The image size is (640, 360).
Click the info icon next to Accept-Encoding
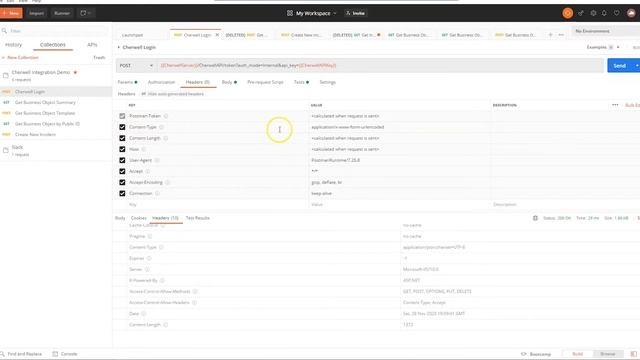(x=167, y=182)
